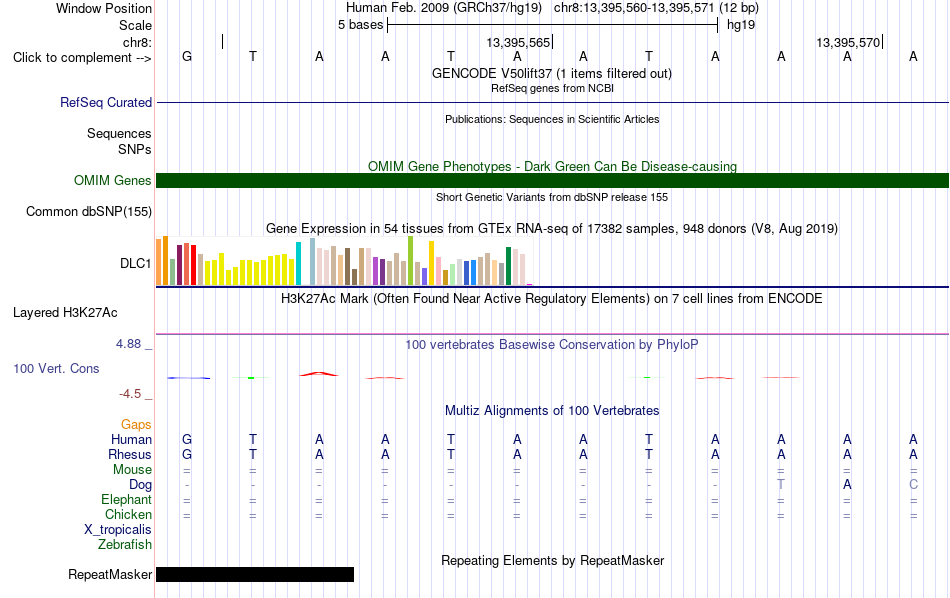
Task: Click the X_tropicalis species row label
Action: (x=118, y=530)
